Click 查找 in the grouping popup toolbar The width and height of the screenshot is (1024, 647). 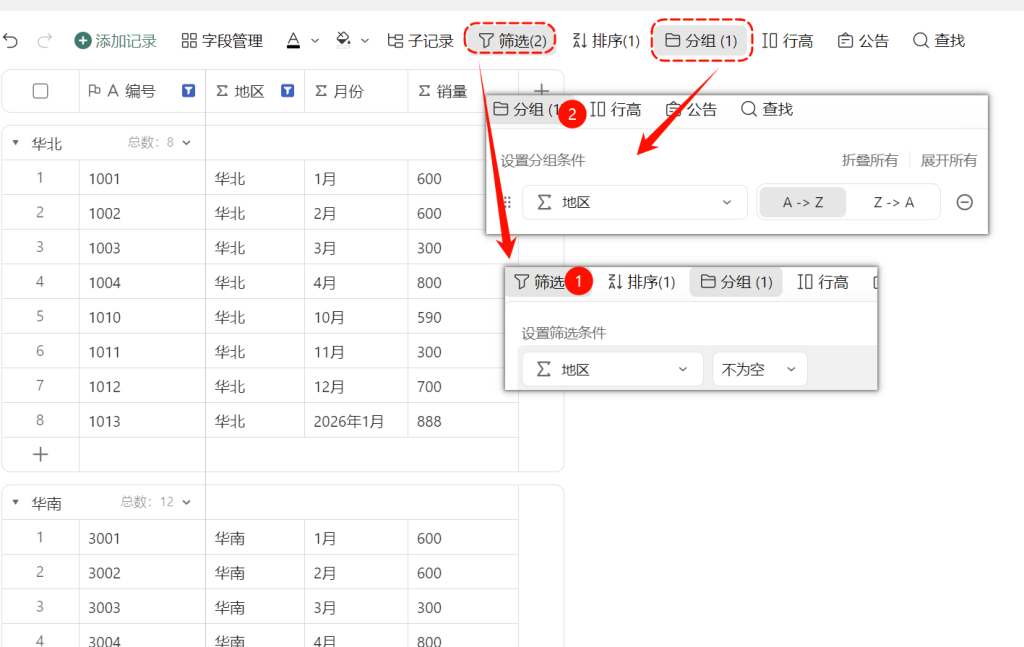pos(767,109)
